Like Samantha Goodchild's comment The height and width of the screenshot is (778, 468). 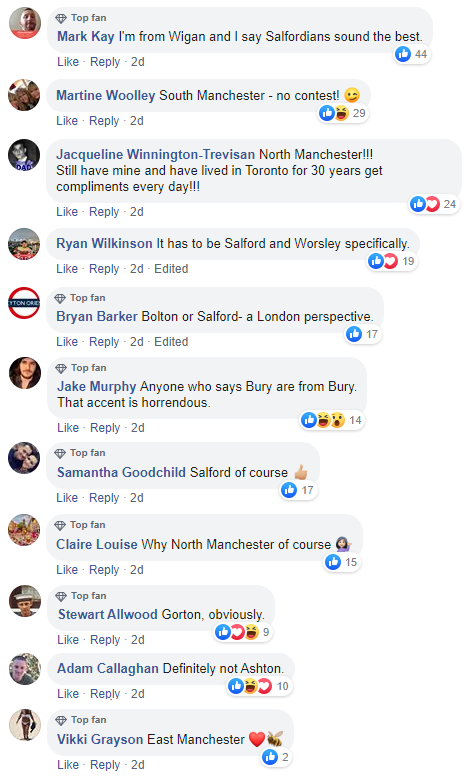point(67,498)
